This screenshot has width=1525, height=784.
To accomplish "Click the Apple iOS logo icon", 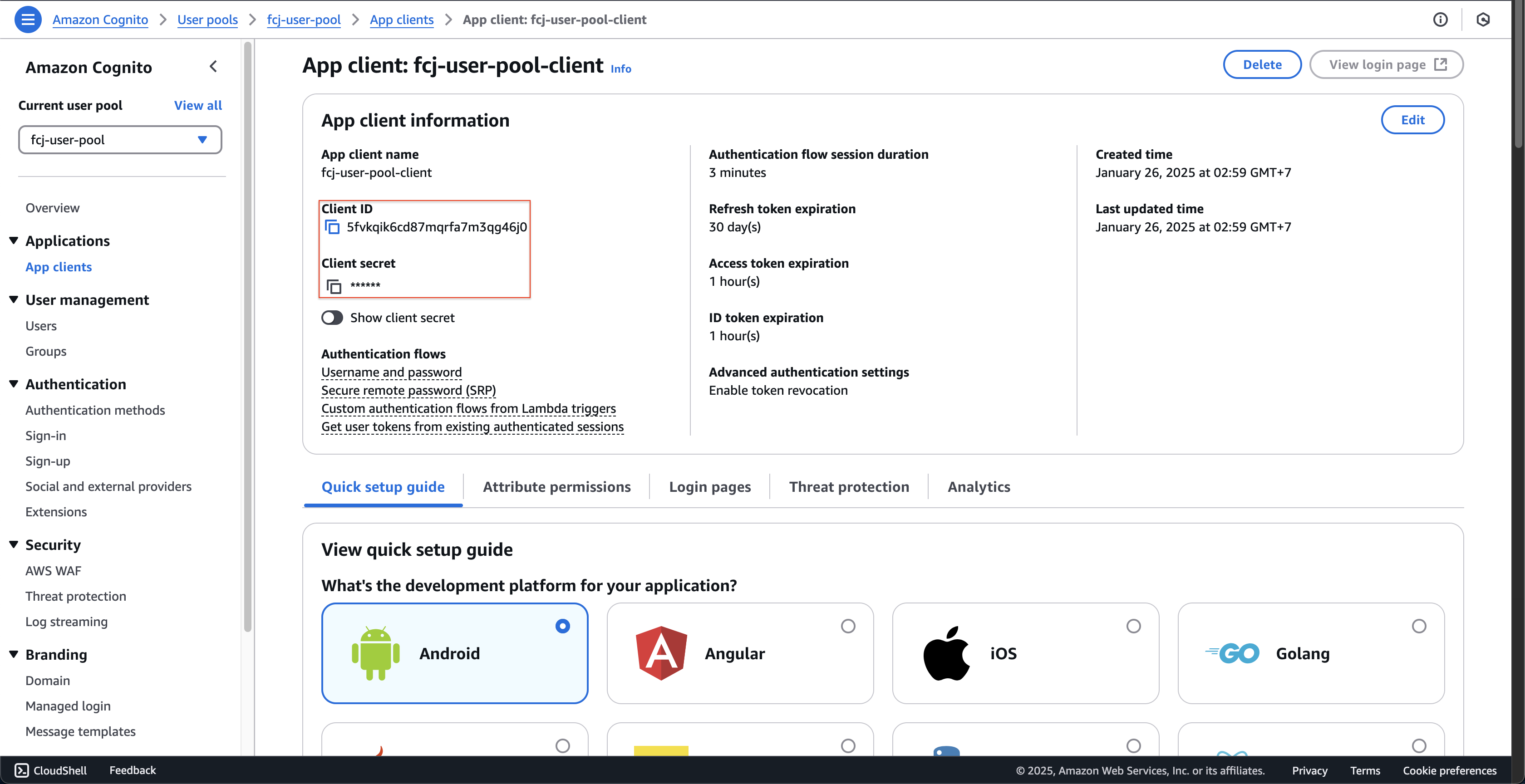I will click(x=946, y=653).
